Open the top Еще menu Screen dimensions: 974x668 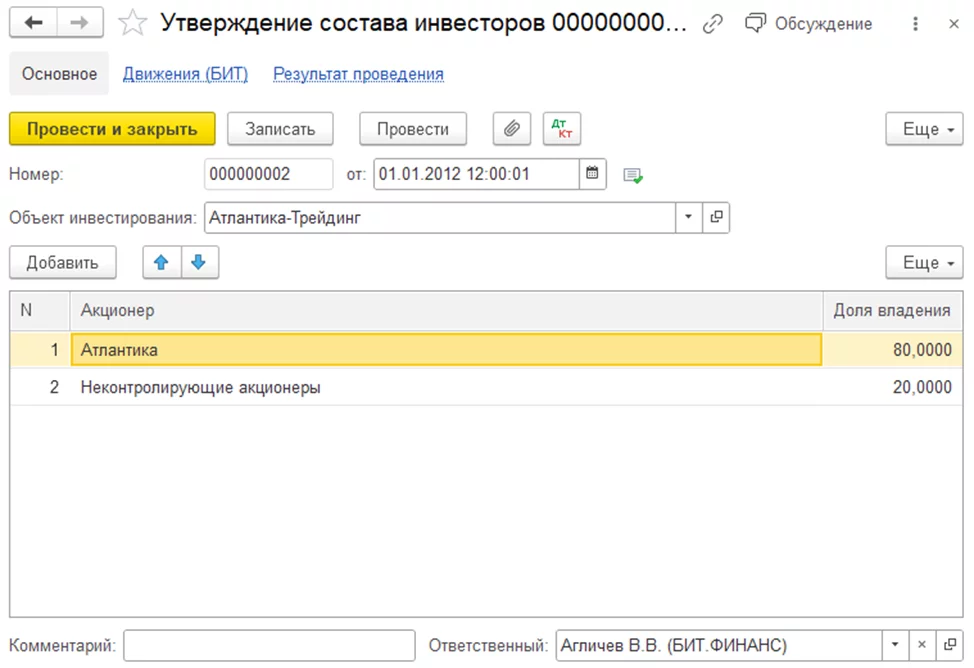pyautogui.click(x=923, y=129)
